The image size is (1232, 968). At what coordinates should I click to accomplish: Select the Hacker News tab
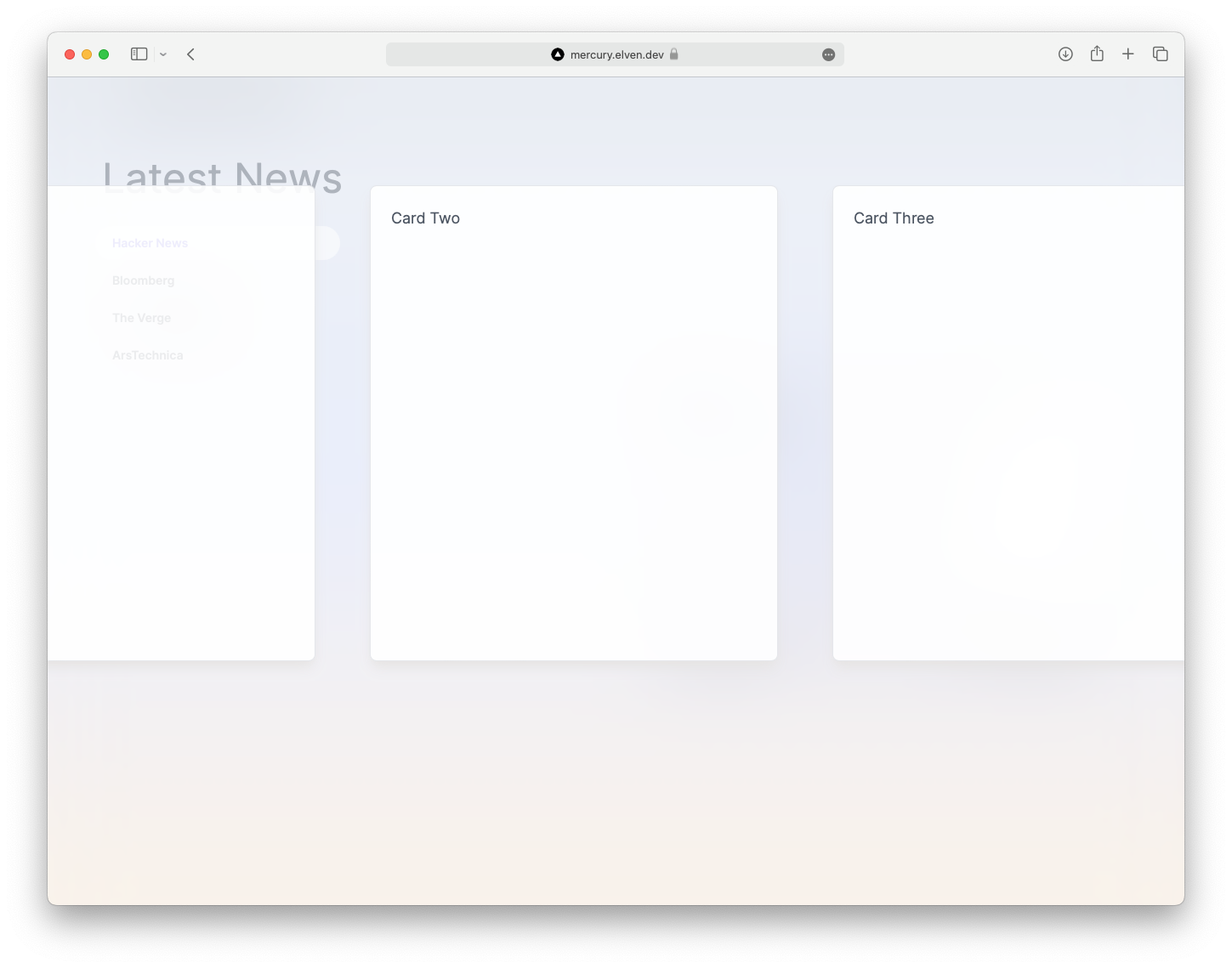pyautogui.click(x=150, y=243)
